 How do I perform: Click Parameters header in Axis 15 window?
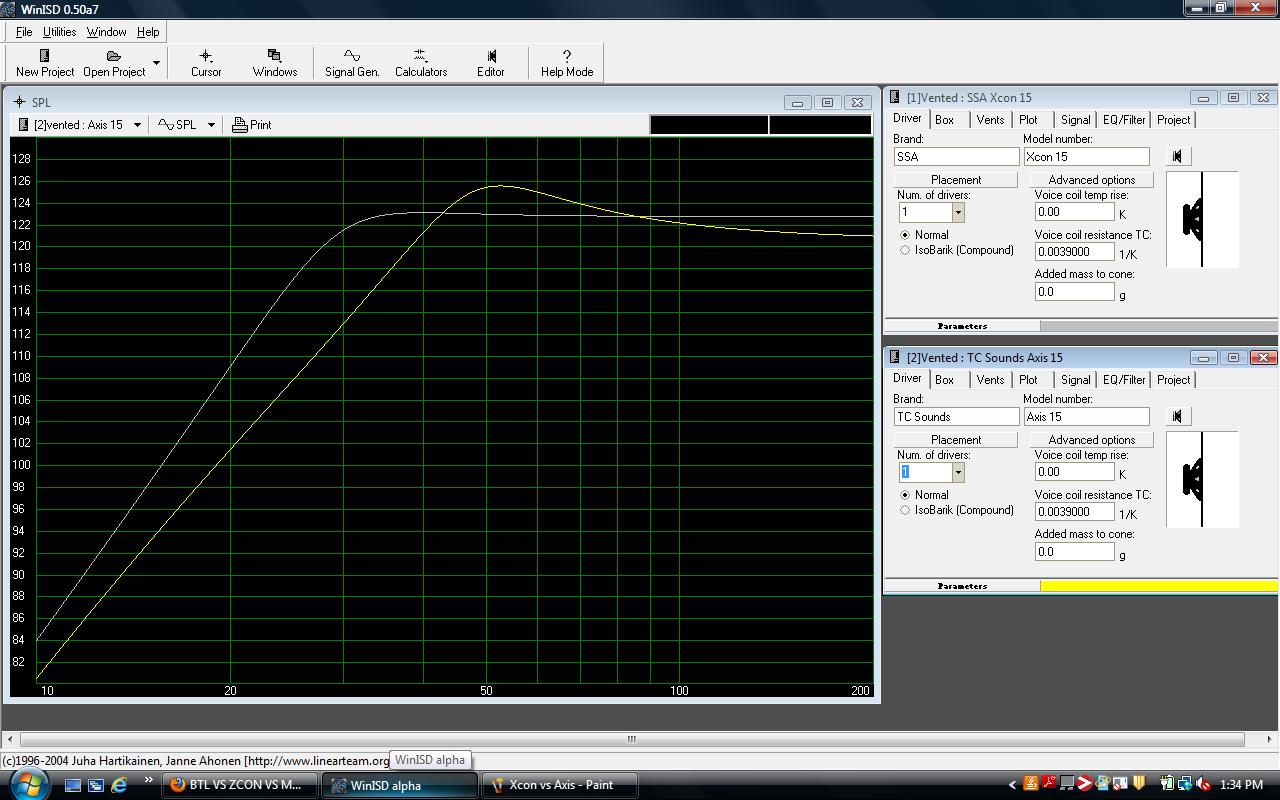coord(962,586)
